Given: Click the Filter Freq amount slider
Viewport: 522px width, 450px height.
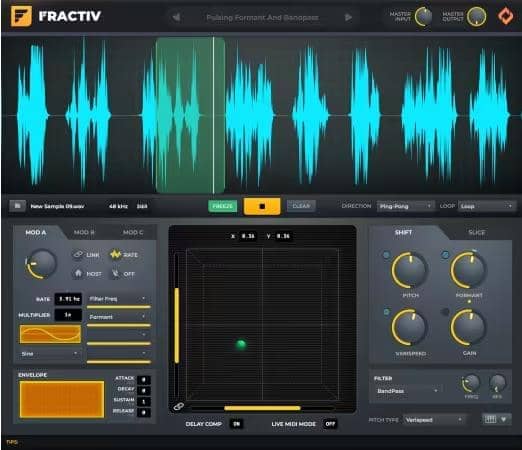Looking at the screenshot, I should (x=119, y=307).
